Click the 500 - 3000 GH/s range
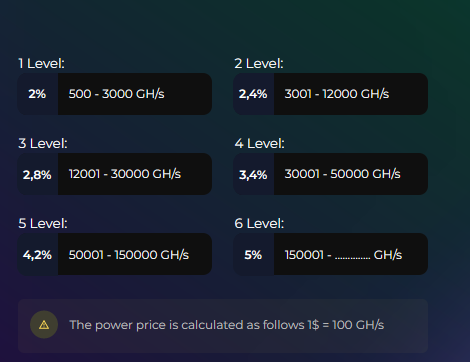This screenshot has width=470, height=362. [116, 94]
